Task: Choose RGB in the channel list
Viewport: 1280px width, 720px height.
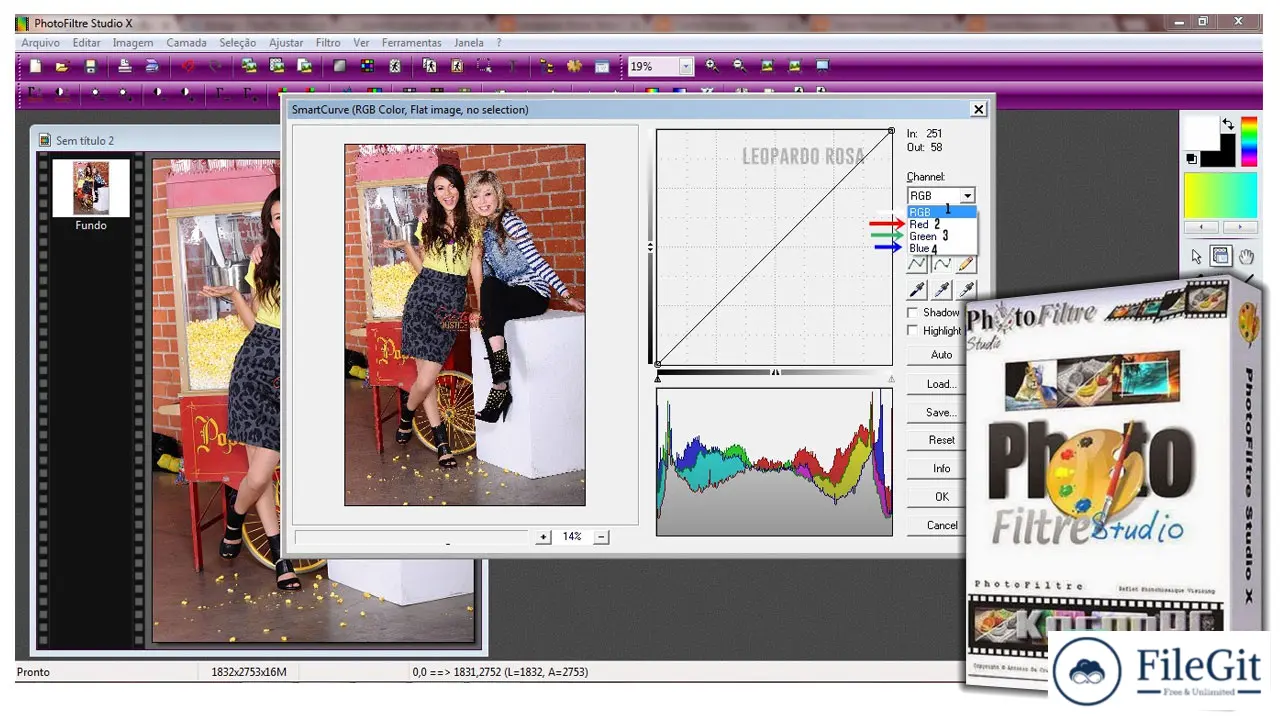Action: 941,212
